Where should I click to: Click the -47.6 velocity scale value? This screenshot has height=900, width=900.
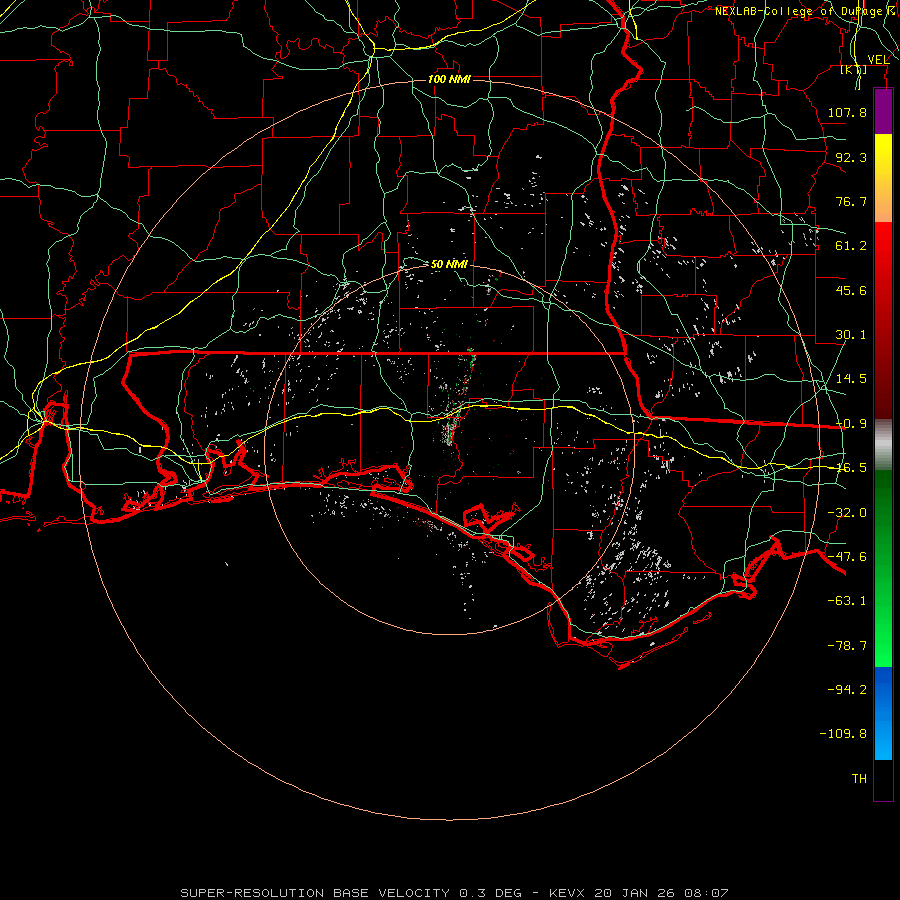(847, 557)
